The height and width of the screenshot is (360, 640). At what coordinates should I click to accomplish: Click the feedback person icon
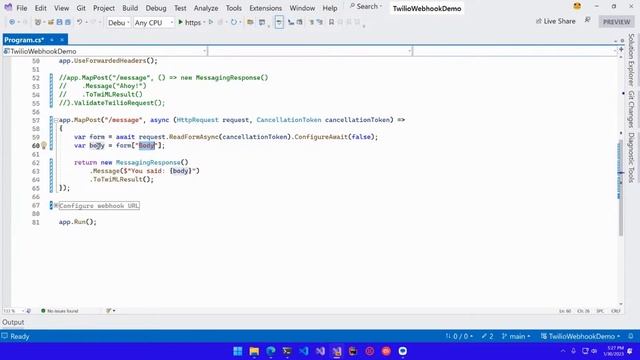click(x=588, y=20)
